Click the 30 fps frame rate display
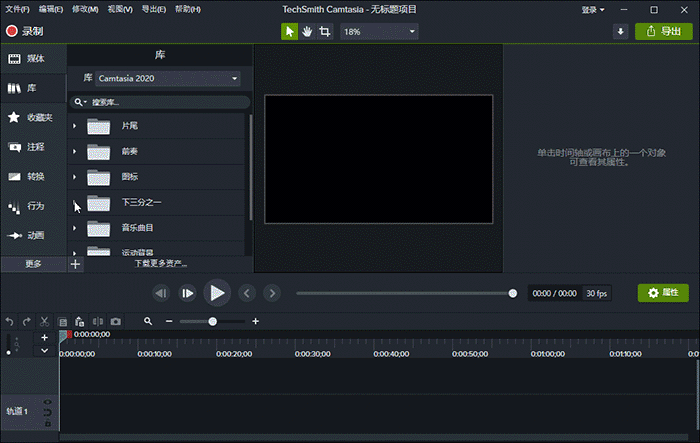Viewport: 700px width, 443px height. coord(596,293)
